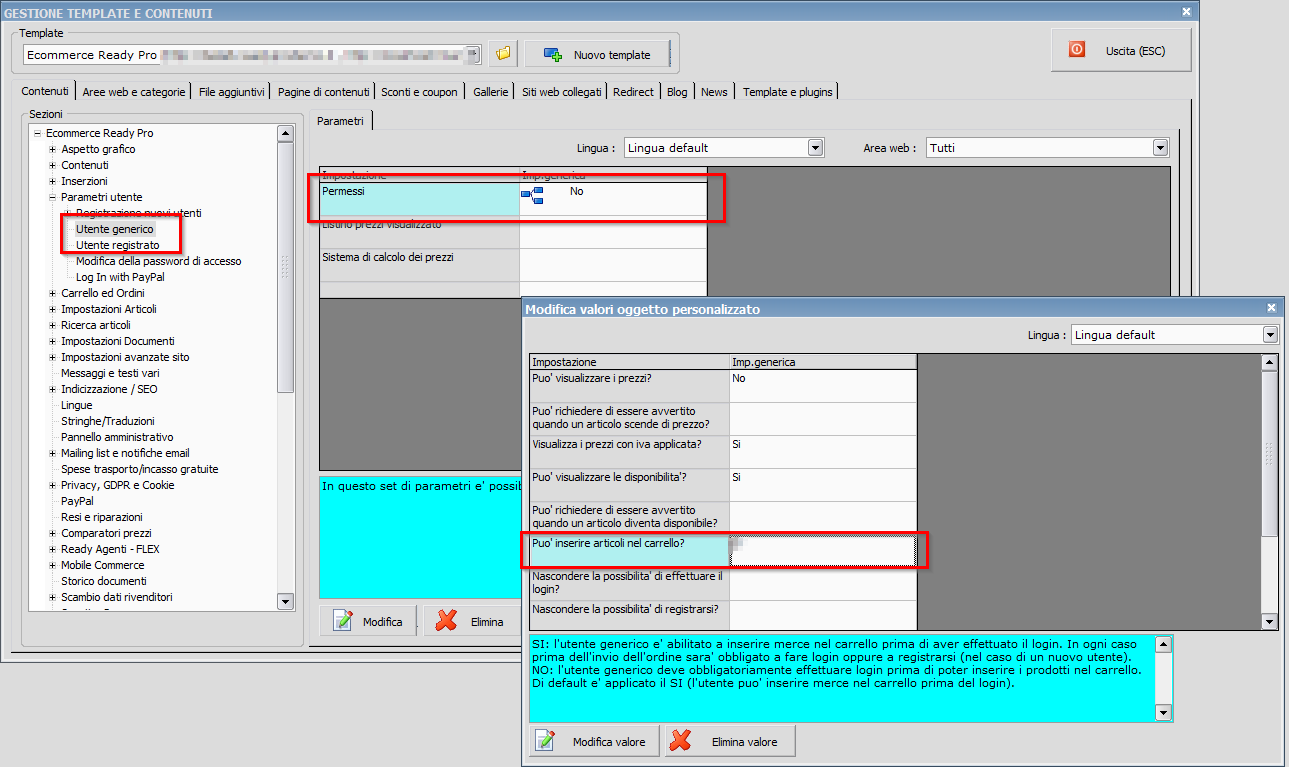Click value cell for inserire articoli nel carrello
The height and width of the screenshot is (767, 1289).
tap(823, 551)
